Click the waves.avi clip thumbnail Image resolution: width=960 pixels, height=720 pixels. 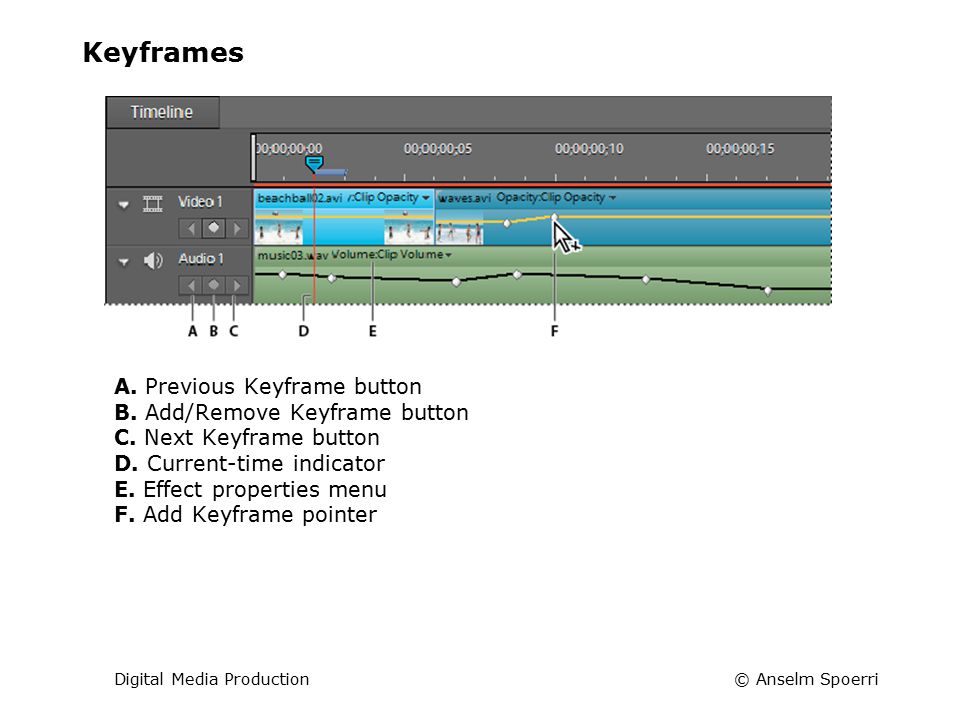(460, 228)
